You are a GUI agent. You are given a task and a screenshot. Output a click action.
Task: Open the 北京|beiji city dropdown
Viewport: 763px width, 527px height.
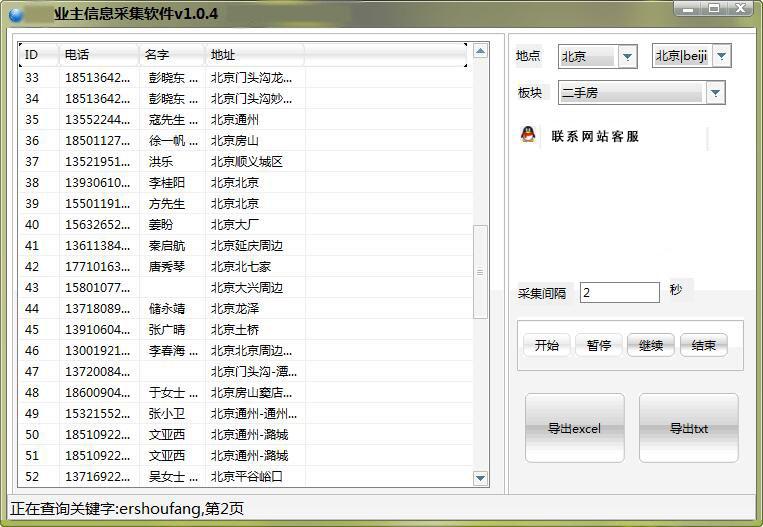[722, 56]
